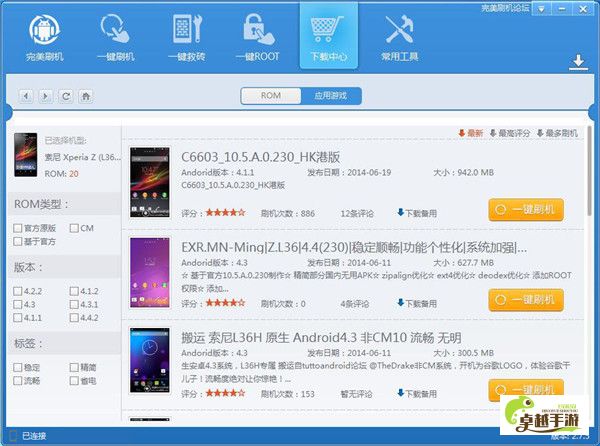Image resolution: width=600 pixels, height=446 pixels.
Task: Filter by version 4.3.1 checkbox
Action: point(74,304)
